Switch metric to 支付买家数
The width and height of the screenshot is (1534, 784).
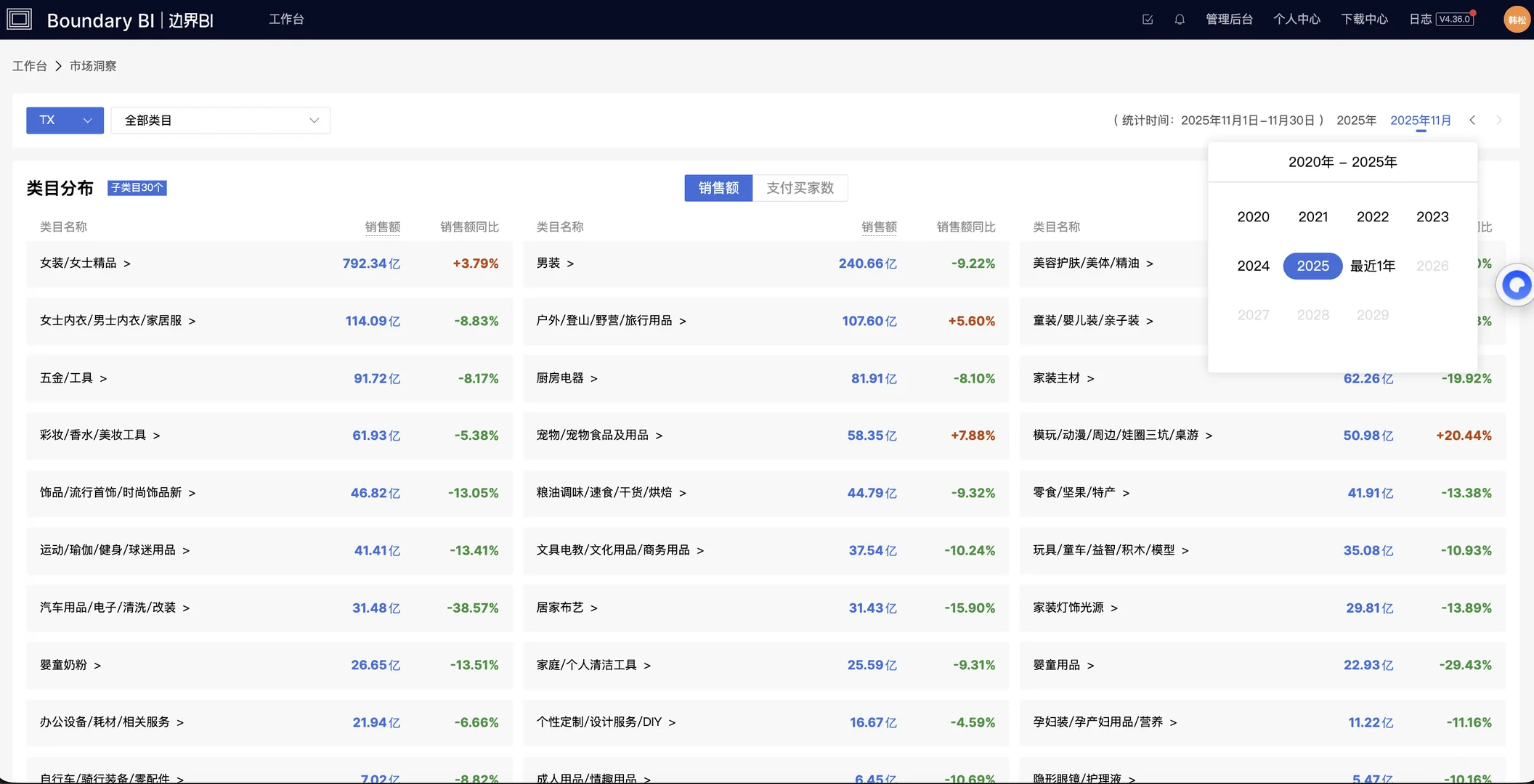pyautogui.click(x=800, y=188)
